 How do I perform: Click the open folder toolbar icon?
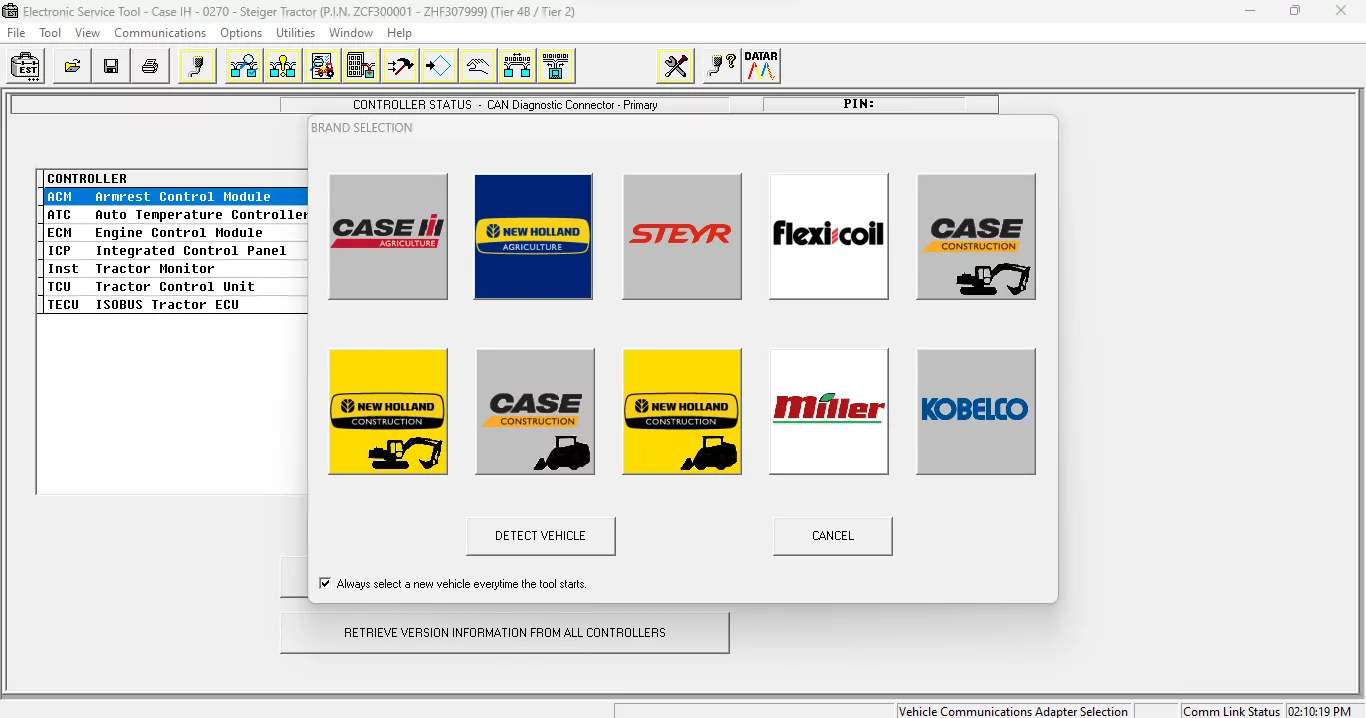(72, 67)
